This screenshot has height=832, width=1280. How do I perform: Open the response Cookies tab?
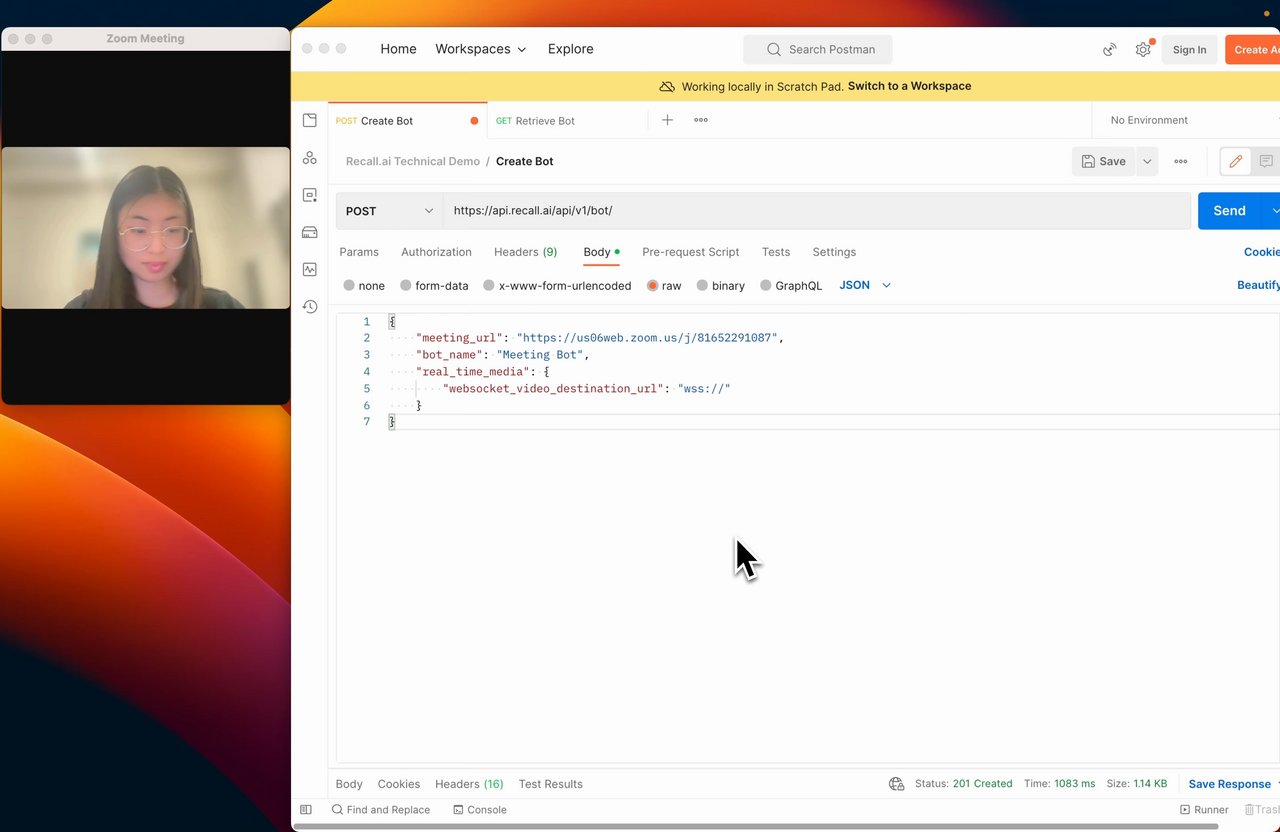coord(399,784)
